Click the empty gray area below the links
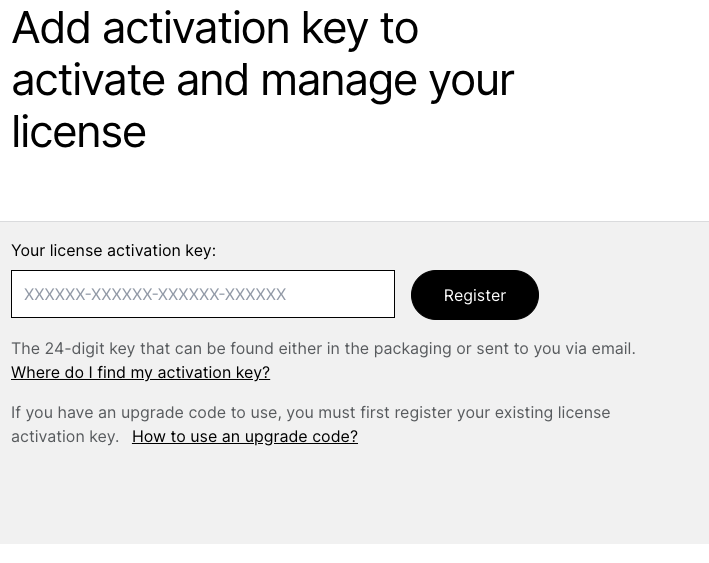Image resolution: width=709 pixels, height=563 pixels. pyautogui.click(x=354, y=495)
